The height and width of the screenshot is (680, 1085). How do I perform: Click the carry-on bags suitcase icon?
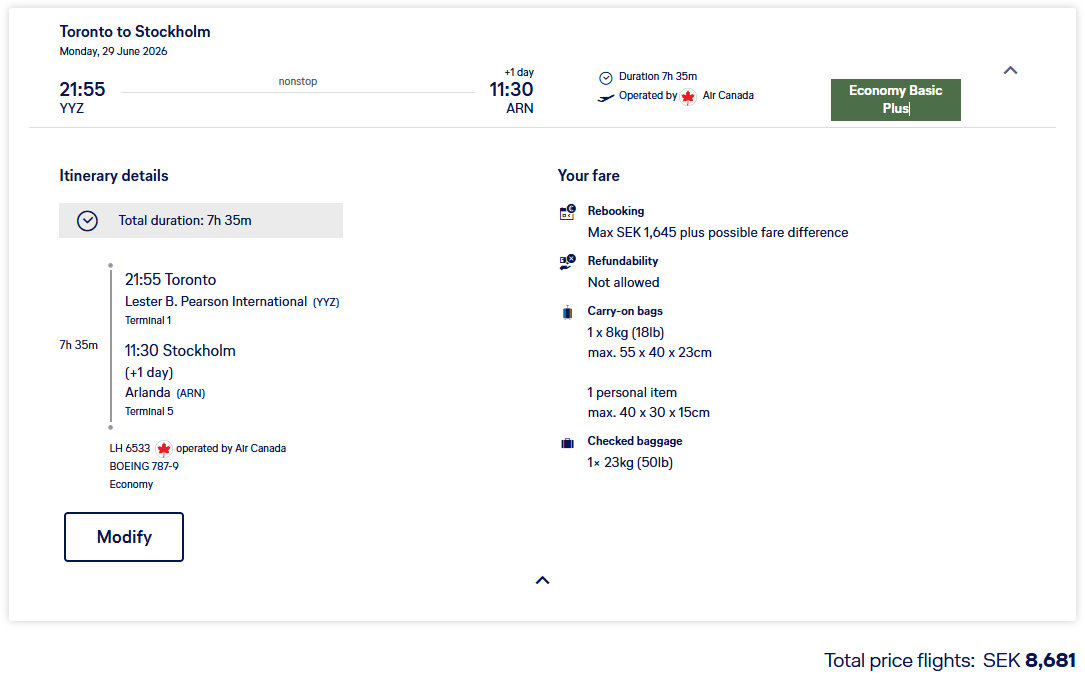pyautogui.click(x=567, y=312)
